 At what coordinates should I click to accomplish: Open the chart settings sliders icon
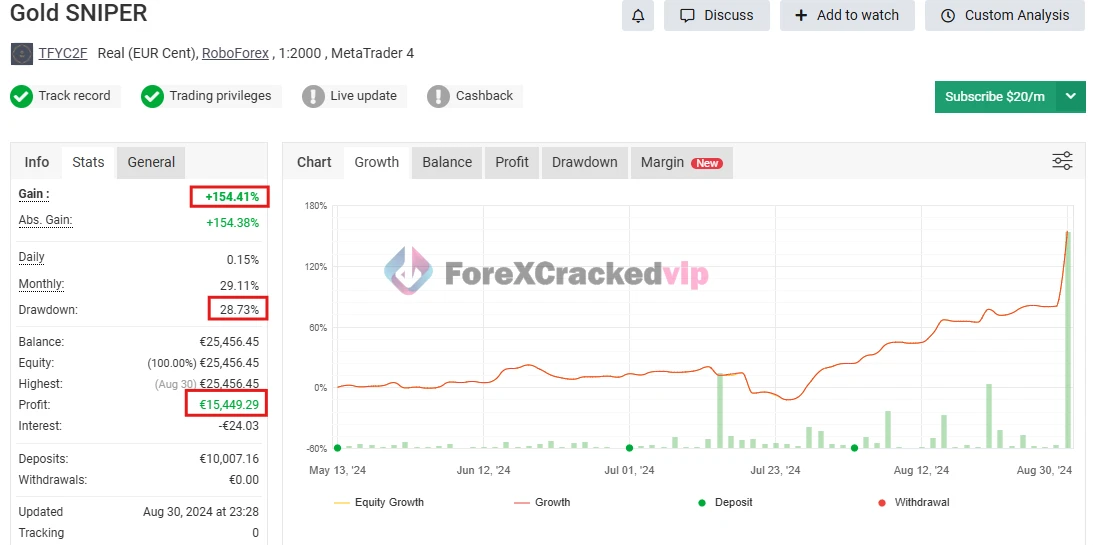click(x=1062, y=161)
